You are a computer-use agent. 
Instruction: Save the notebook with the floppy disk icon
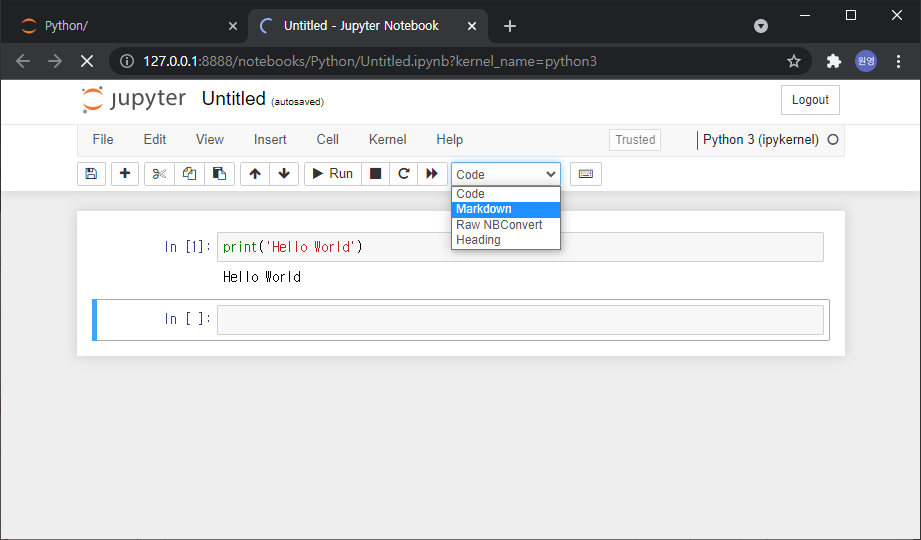click(91, 174)
